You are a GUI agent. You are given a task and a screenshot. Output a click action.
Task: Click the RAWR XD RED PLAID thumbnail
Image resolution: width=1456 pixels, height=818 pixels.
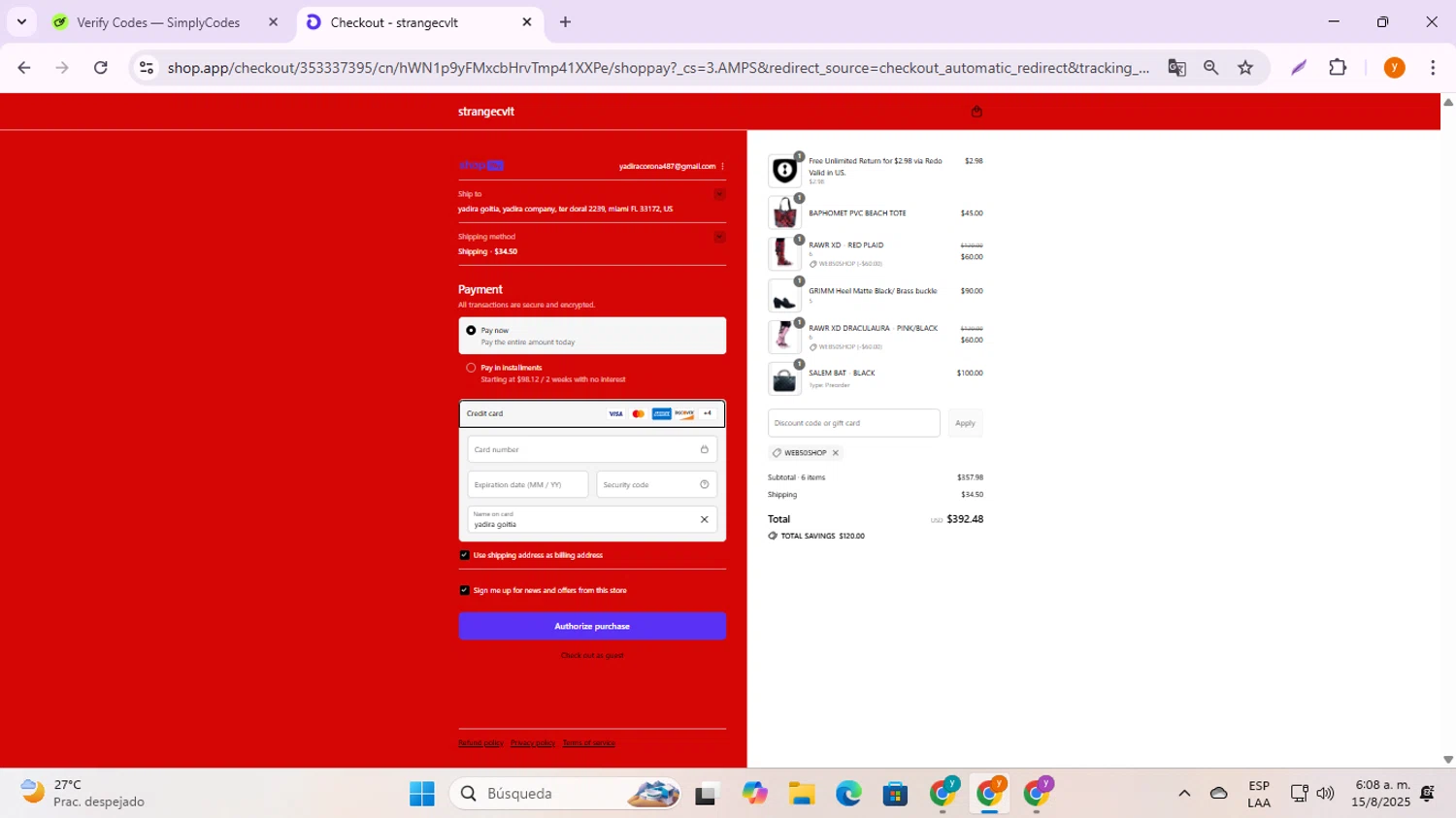[784, 254]
